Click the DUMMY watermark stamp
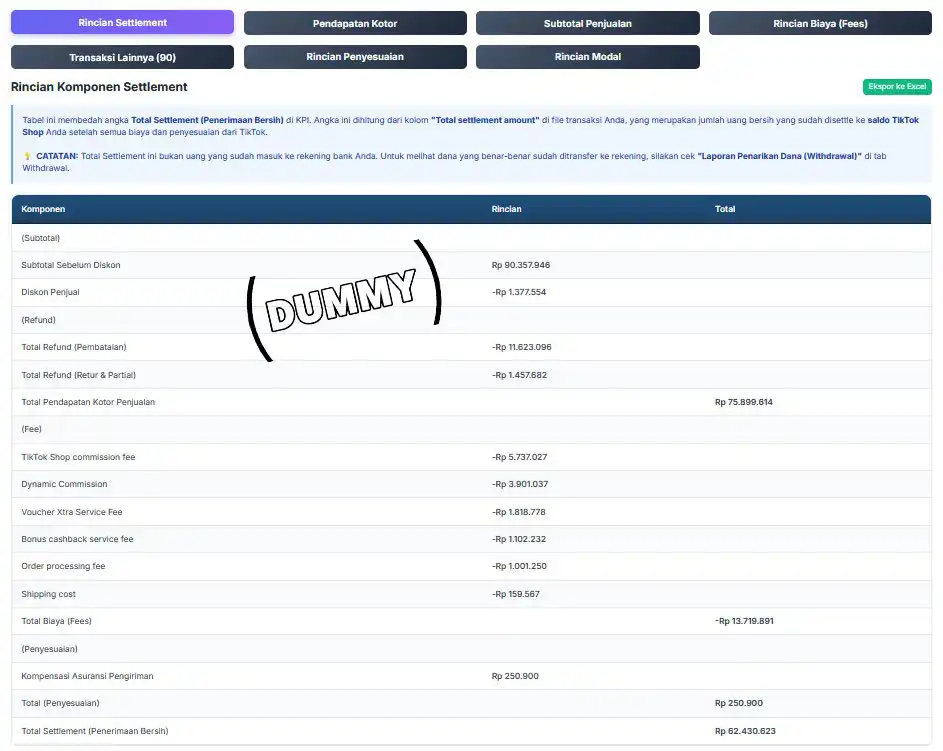 (x=343, y=299)
